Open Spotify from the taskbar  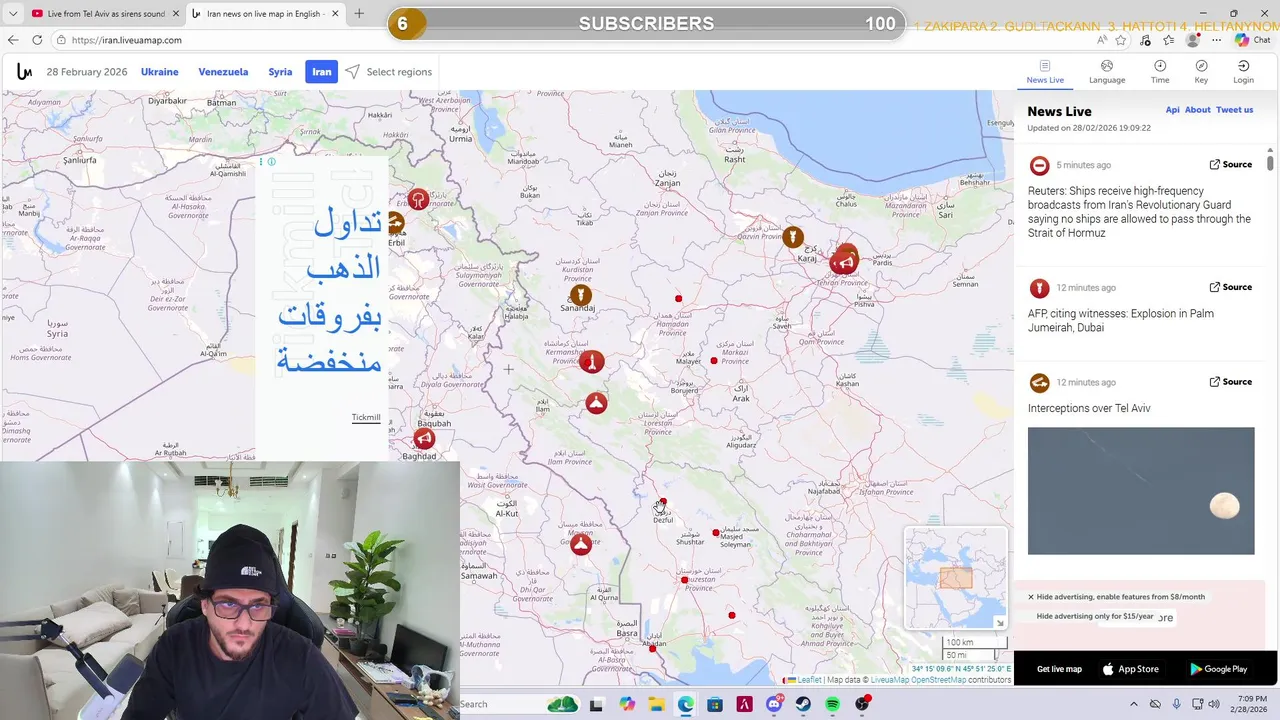pos(832,704)
